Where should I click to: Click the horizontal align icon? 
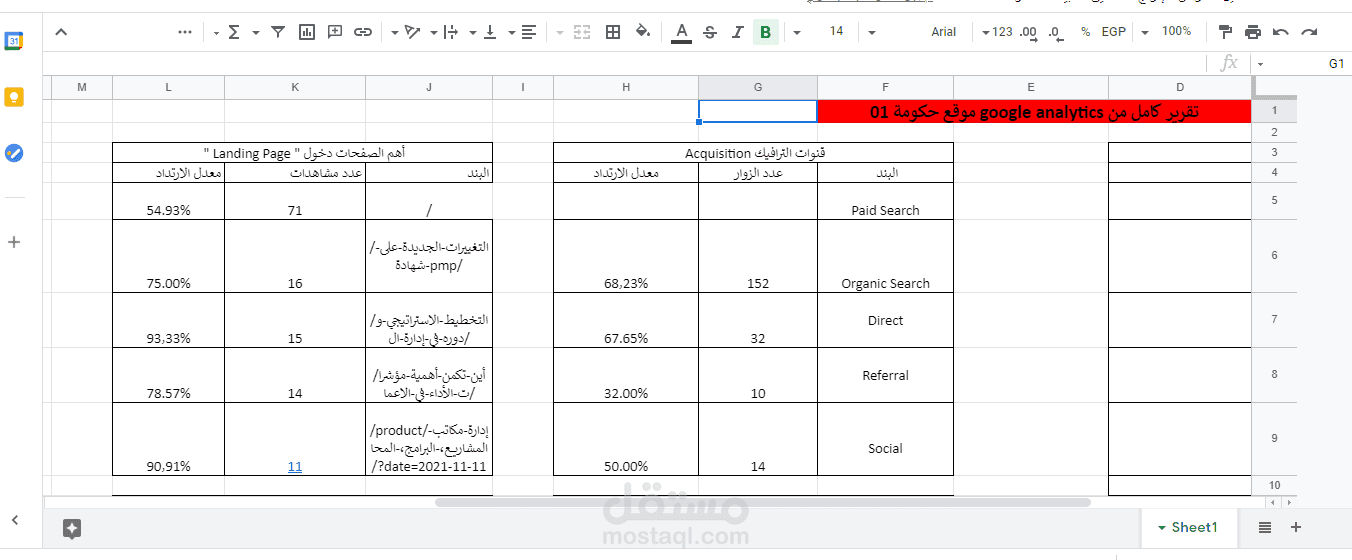coord(529,32)
